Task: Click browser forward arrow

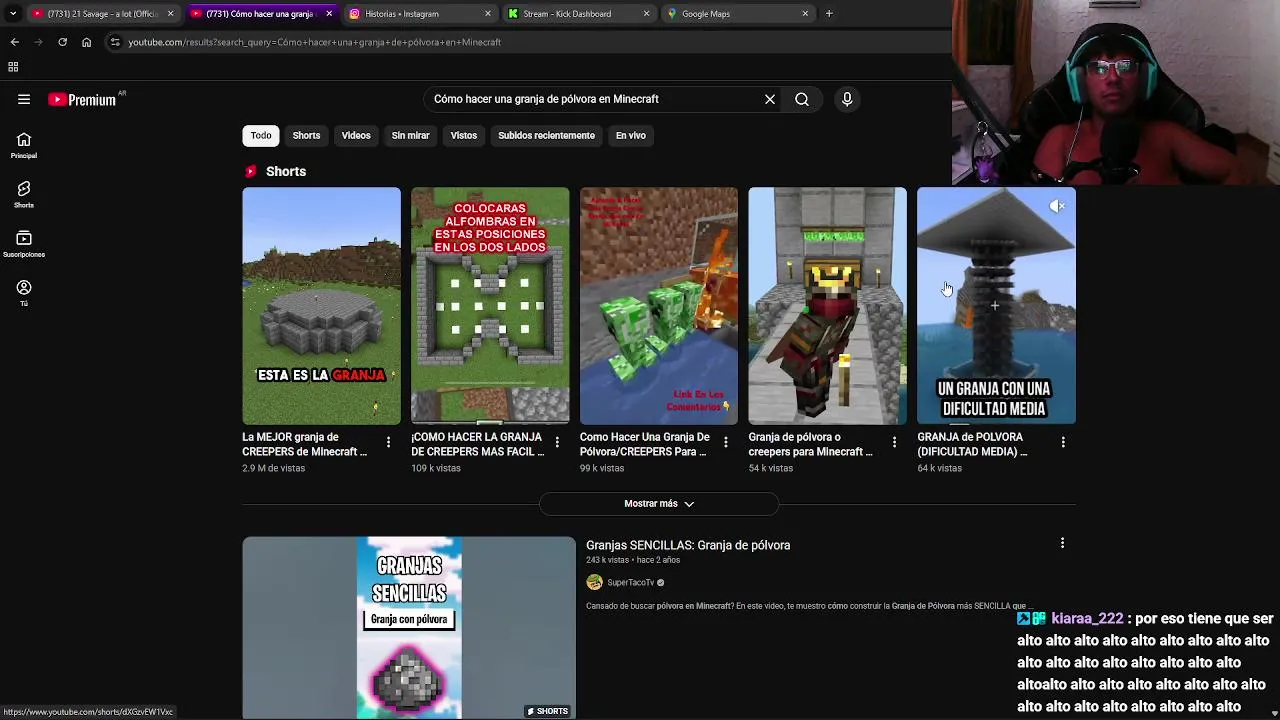Action: [x=38, y=42]
